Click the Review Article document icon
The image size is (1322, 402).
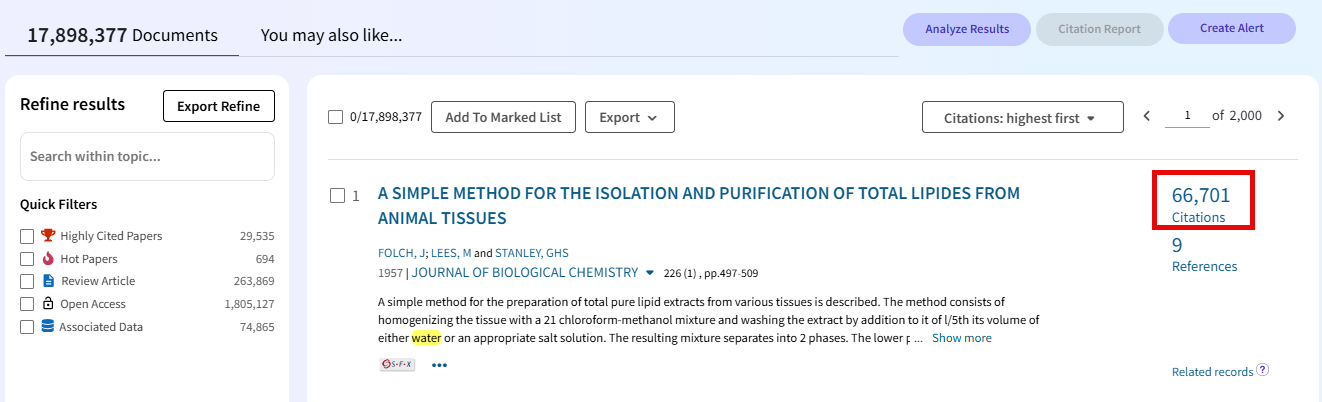click(x=48, y=281)
